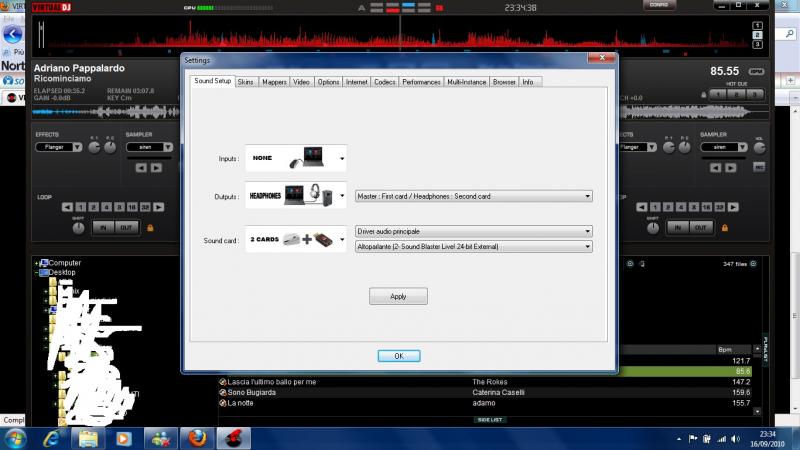The image size is (800, 450).
Task: Open the Info tab
Action: point(528,82)
